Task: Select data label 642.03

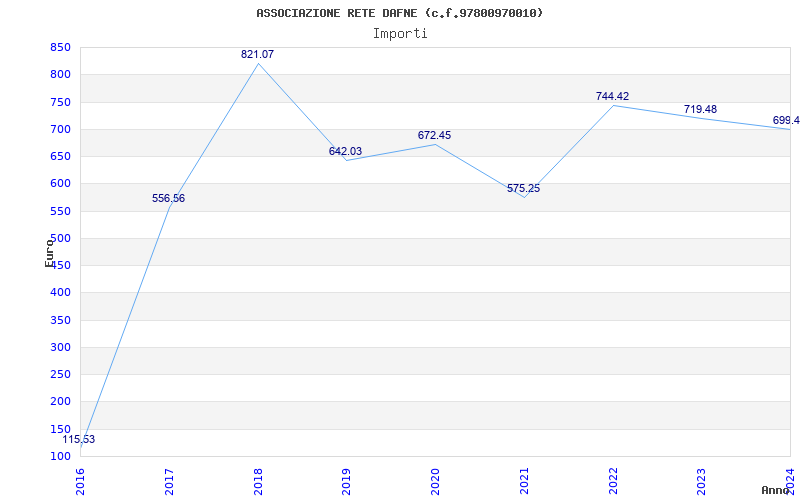Action: click(345, 152)
